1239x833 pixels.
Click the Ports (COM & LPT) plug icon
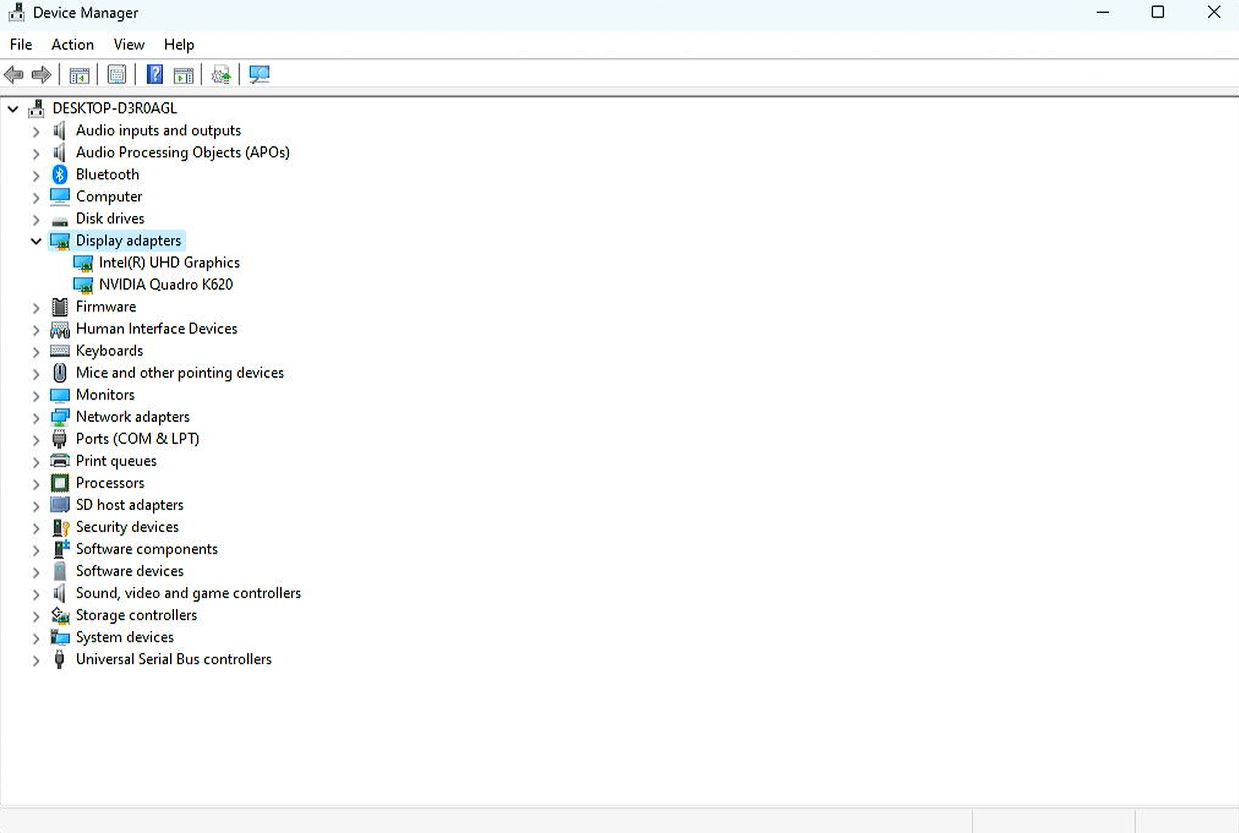60,439
